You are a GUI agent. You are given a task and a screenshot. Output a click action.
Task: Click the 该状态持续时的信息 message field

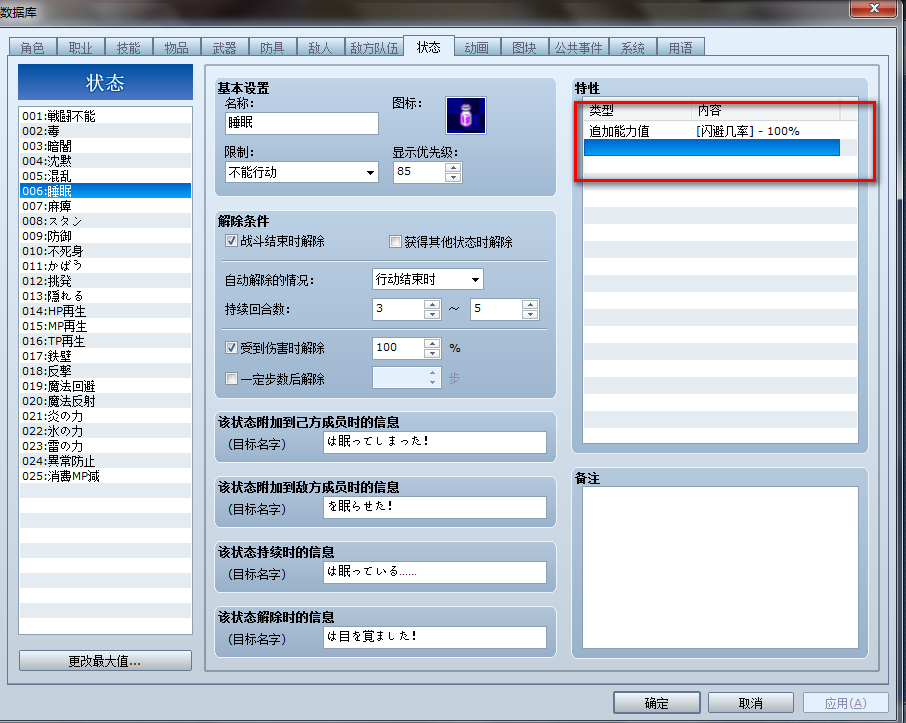click(x=435, y=572)
